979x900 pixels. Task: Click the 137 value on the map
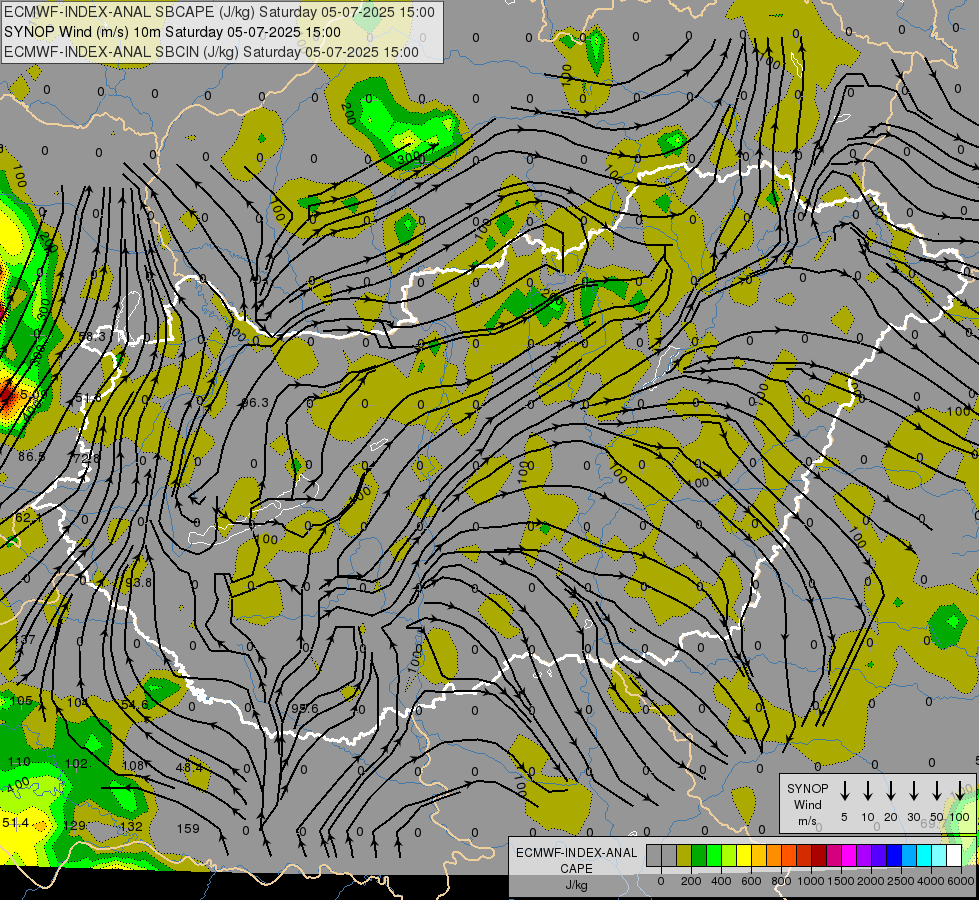[x=25, y=640]
